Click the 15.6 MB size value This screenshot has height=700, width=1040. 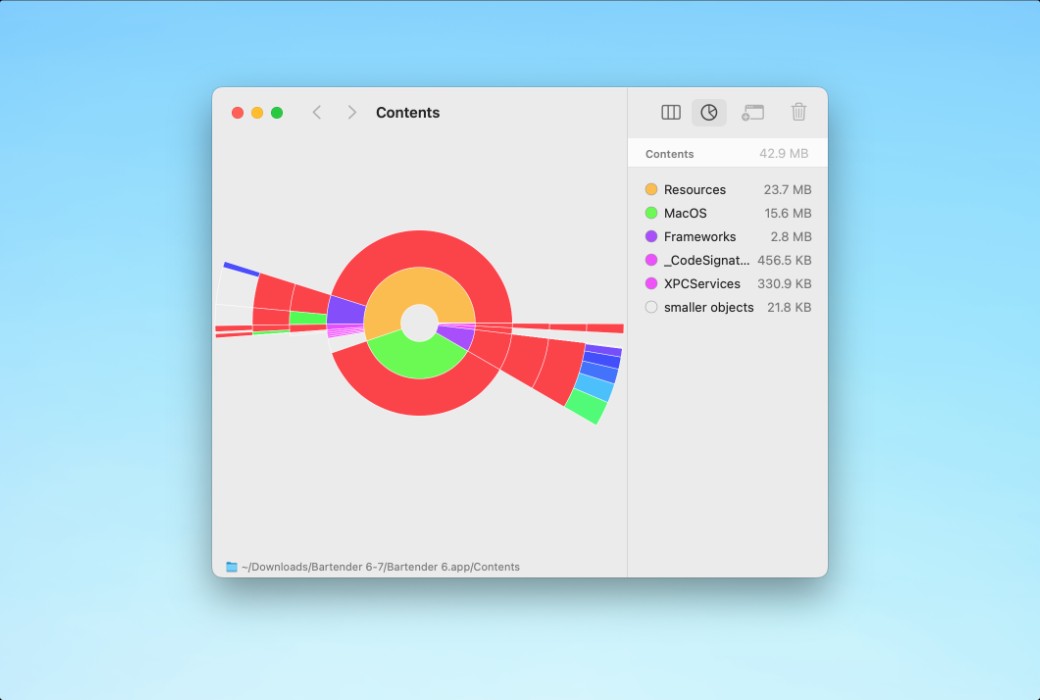pos(787,213)
